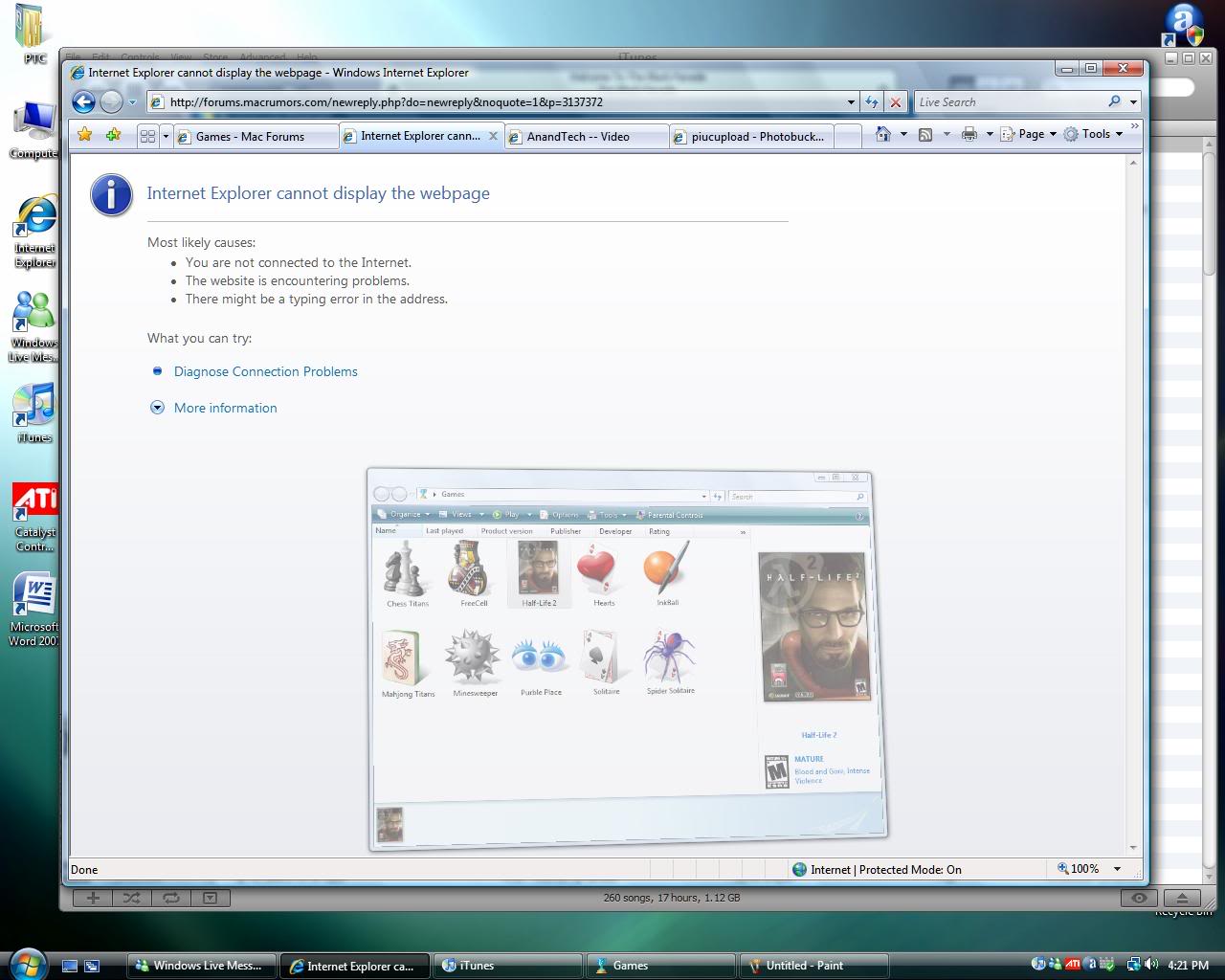Switch to Untitled - Paint taskbar button
The height and width of the screenshot is (980, 1225).
[814, 966]
